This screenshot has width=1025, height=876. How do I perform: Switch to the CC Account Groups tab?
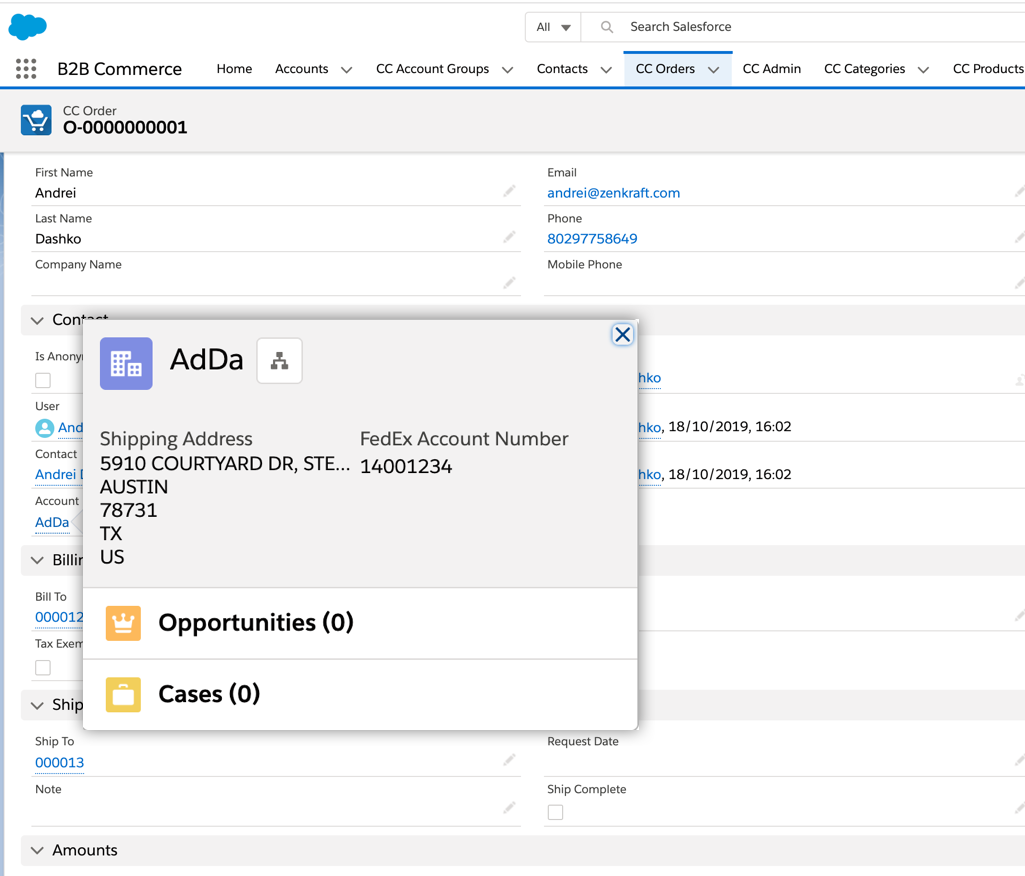[432, 69]
